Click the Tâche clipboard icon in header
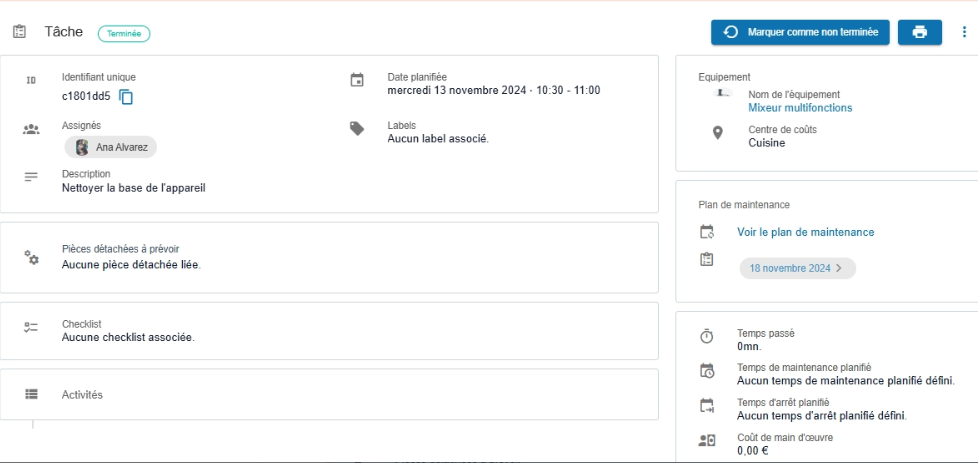This screenshot has height=463, width=978. pos(20,32)
